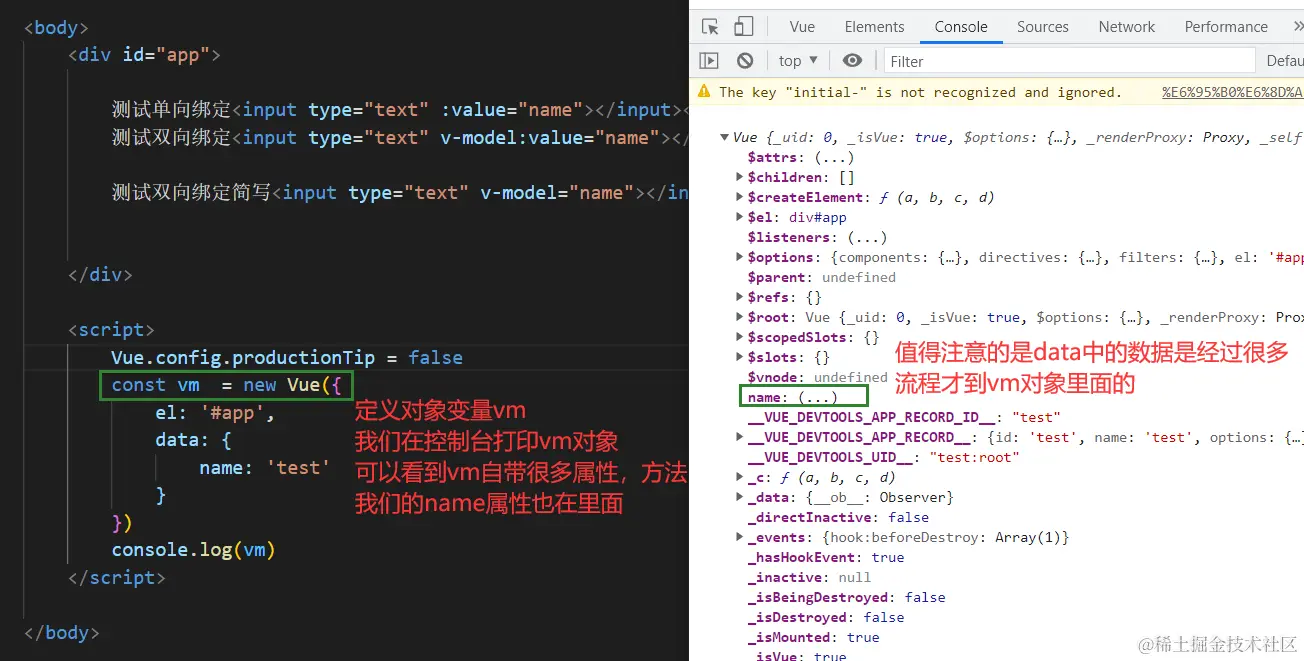Switch to the Performance tab
This screenshot has width=1304, height=661.
point(1226,27)
